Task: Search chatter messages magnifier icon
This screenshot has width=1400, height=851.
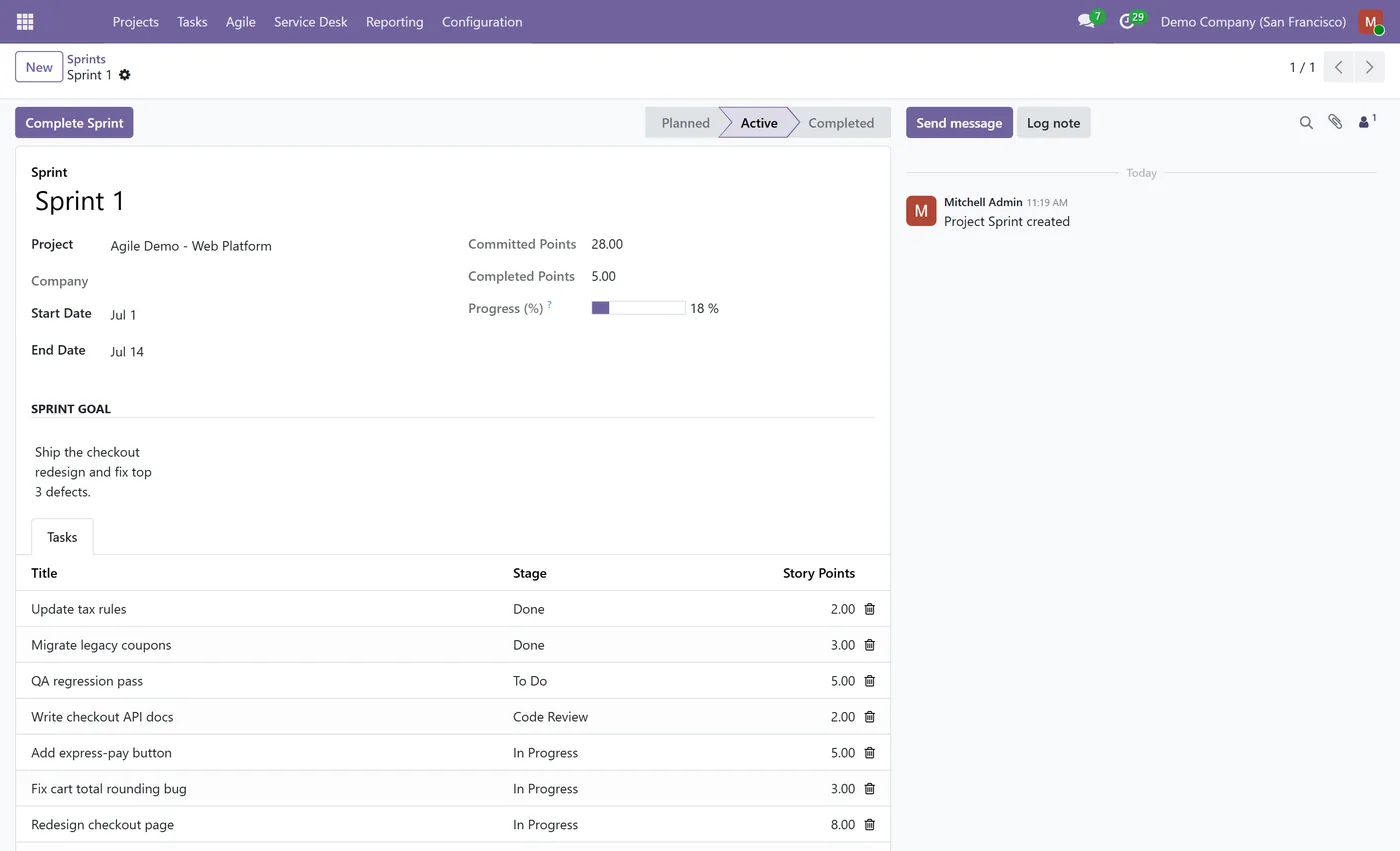Action: click(x=1306, y=123)
